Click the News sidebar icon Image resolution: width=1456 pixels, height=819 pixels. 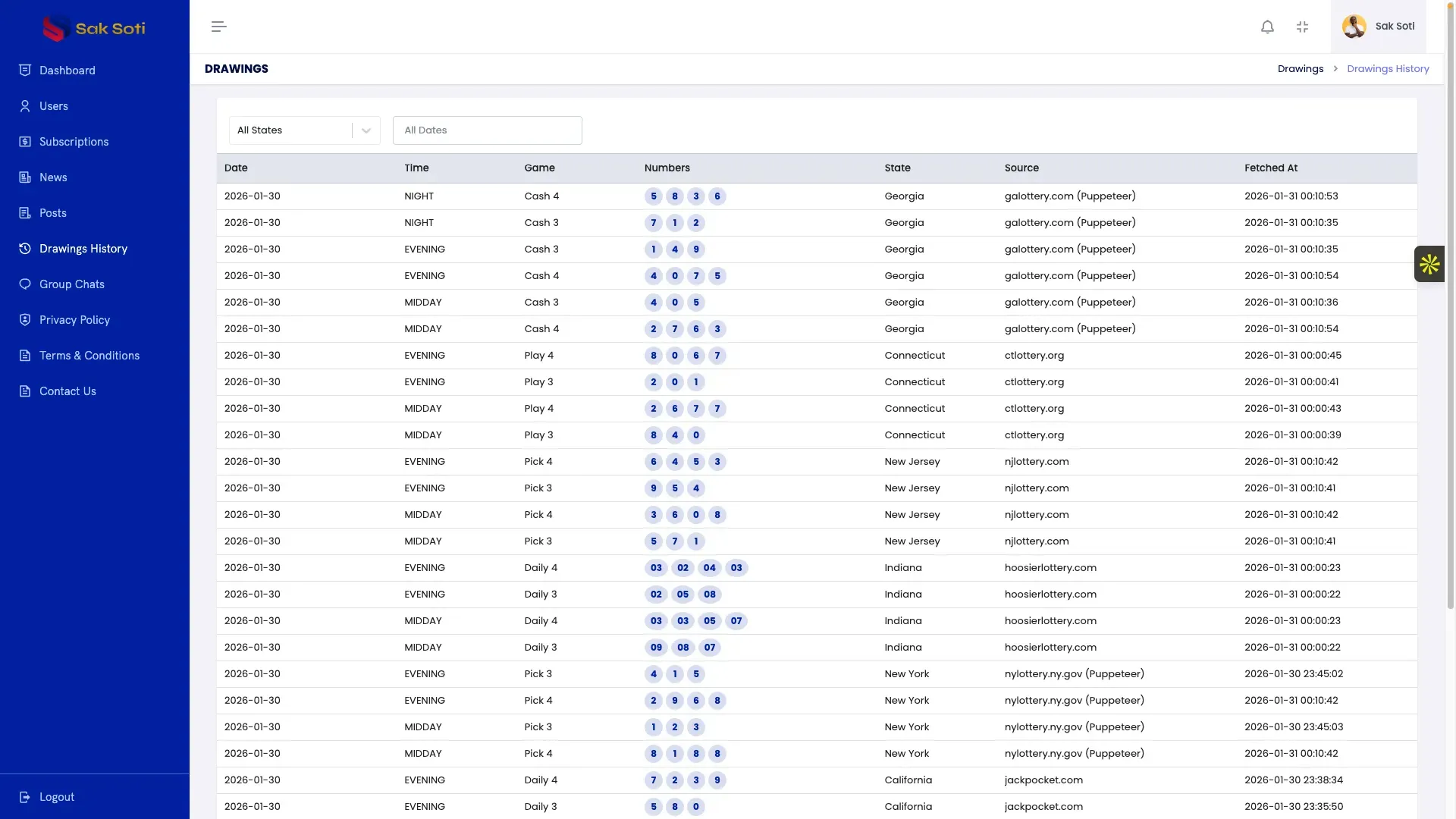25,177
